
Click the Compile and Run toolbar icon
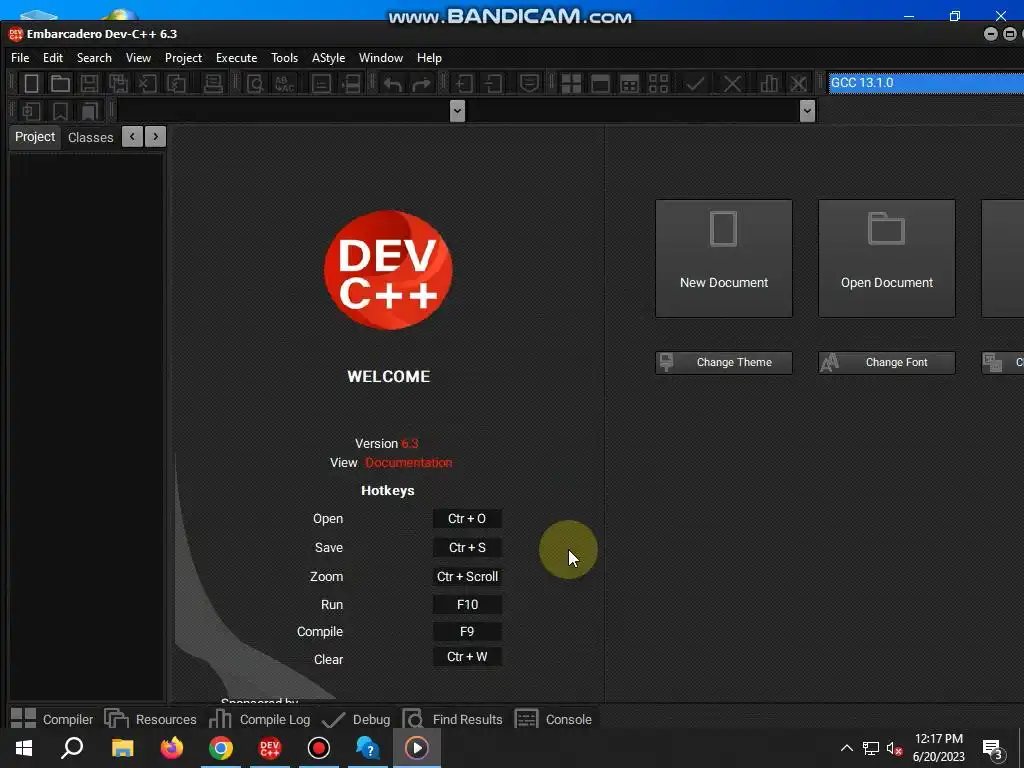[x=630, y=83]
